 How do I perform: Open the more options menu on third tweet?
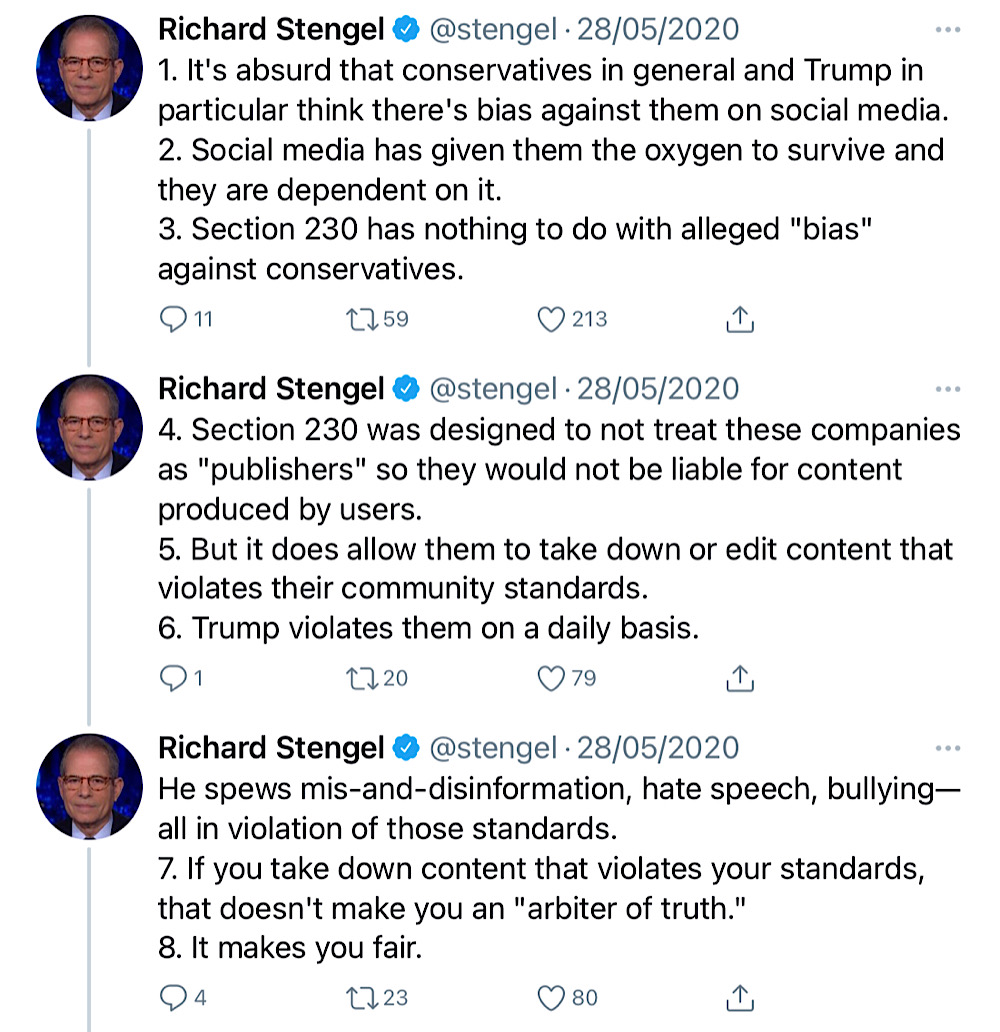(948, 748)
